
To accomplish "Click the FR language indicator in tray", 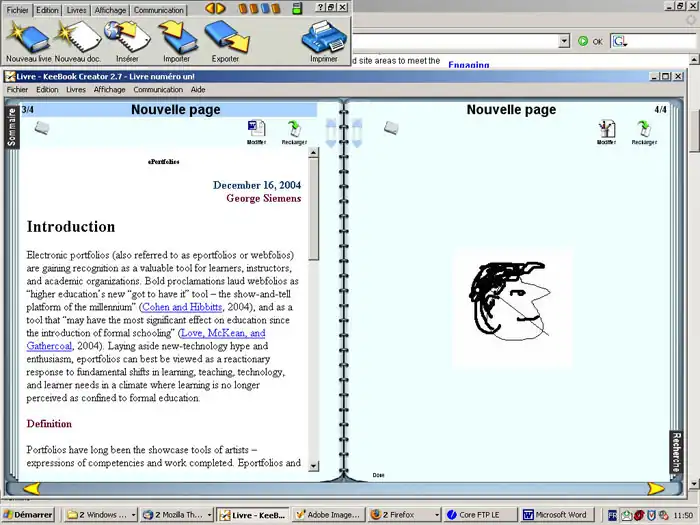I will 612,515.
